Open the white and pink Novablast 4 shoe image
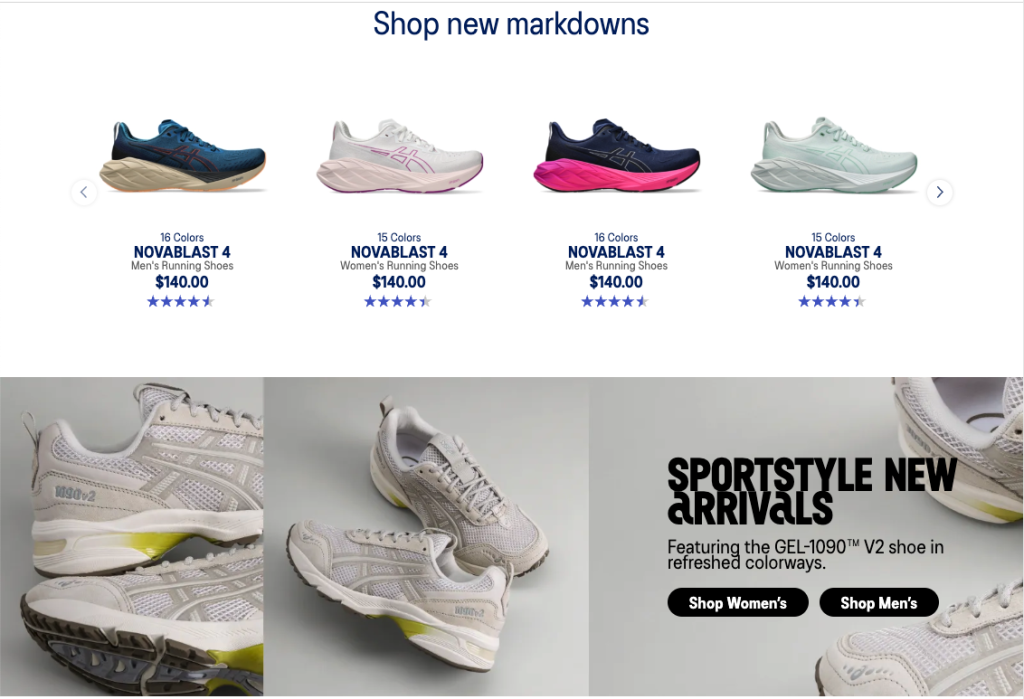 (399, 155)
